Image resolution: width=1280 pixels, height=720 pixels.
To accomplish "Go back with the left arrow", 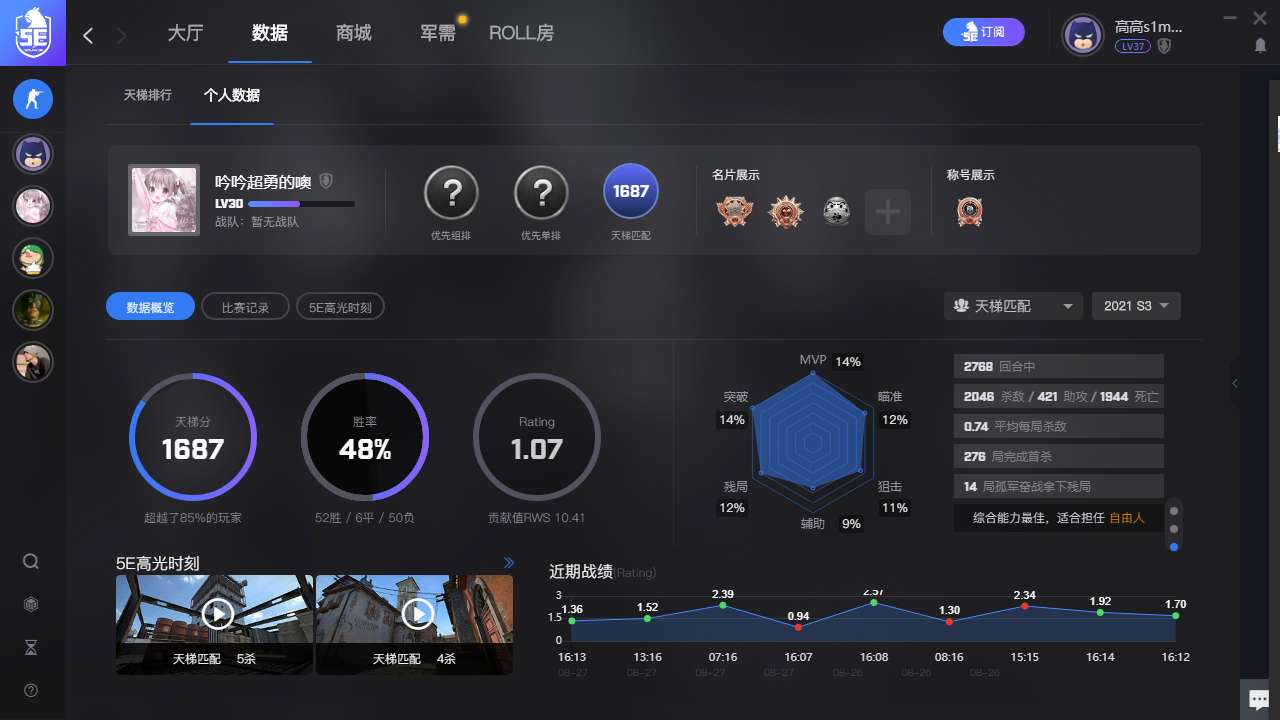I will click(x=88, y=36).
